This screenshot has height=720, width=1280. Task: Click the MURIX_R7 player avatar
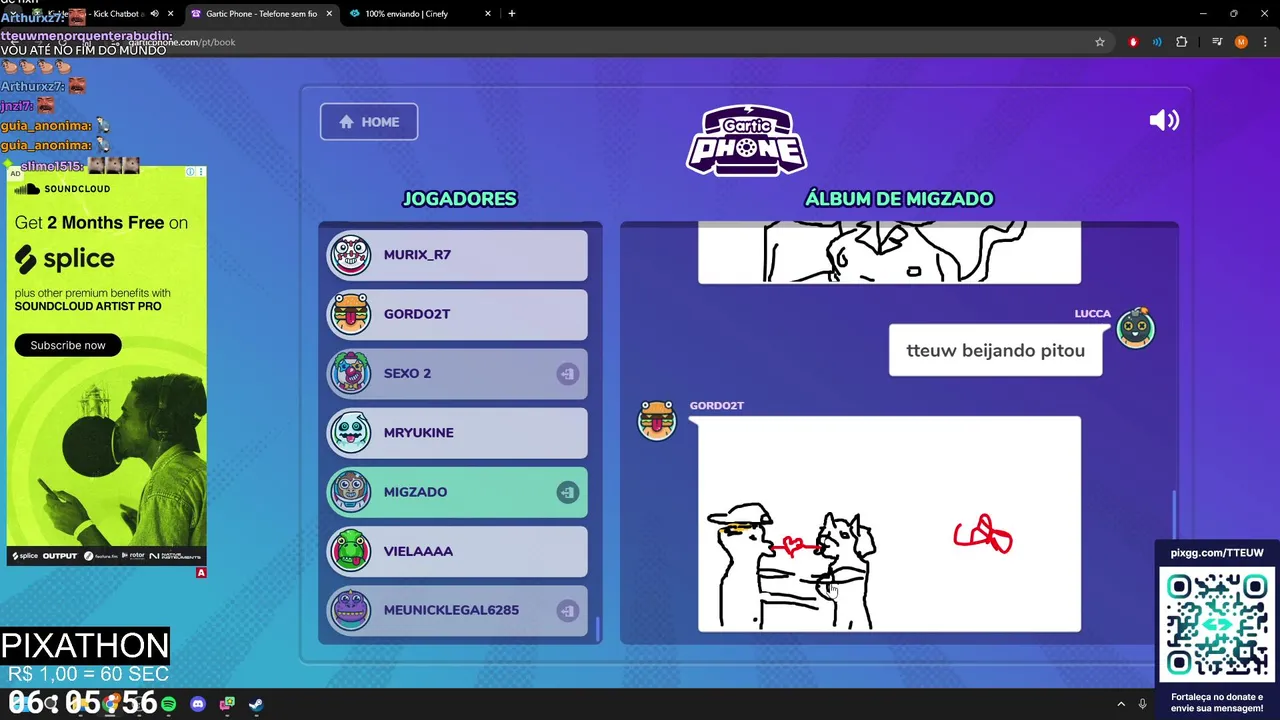click(351, 255)
